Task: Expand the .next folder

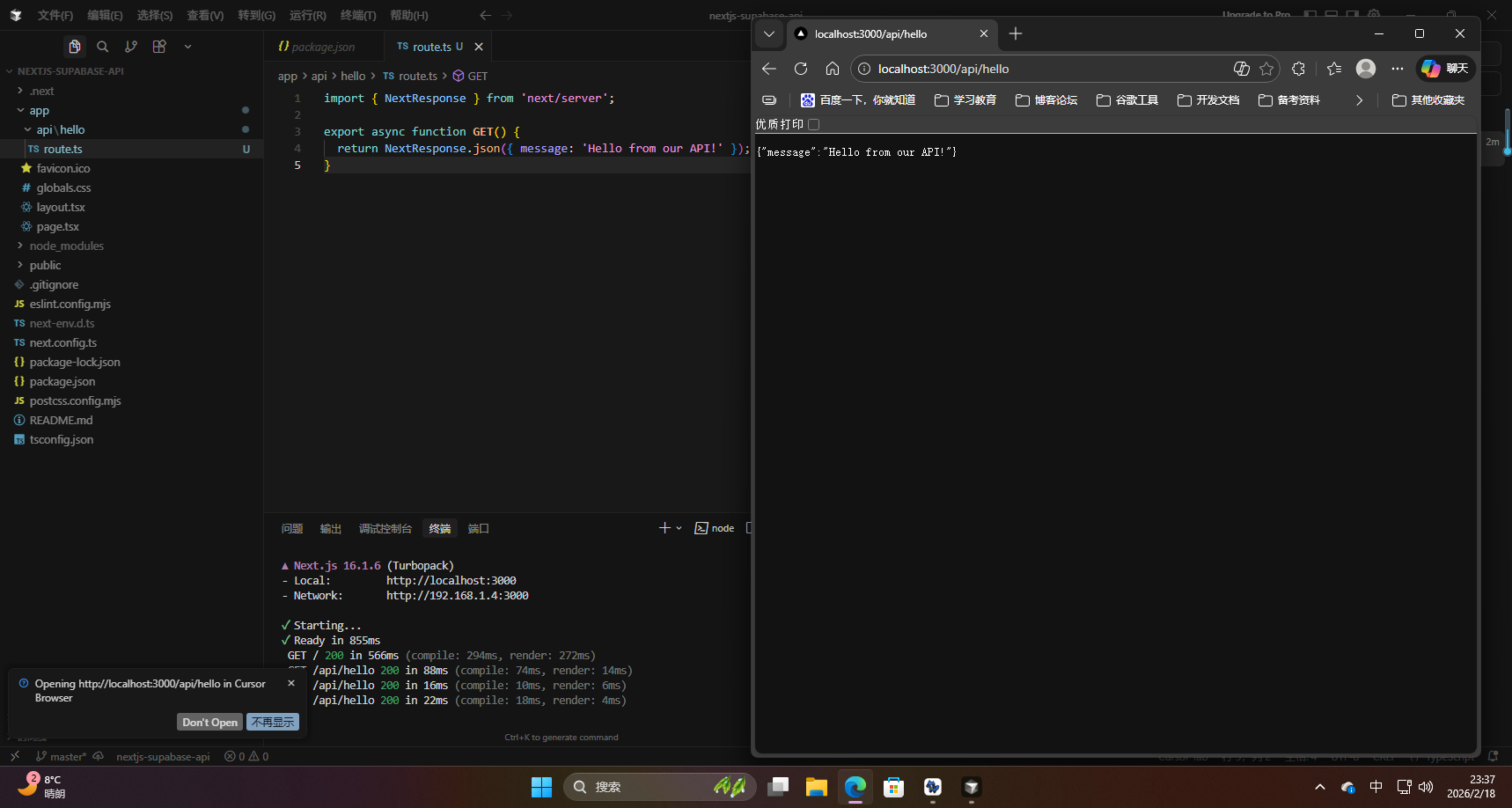Action: [41, 91]
